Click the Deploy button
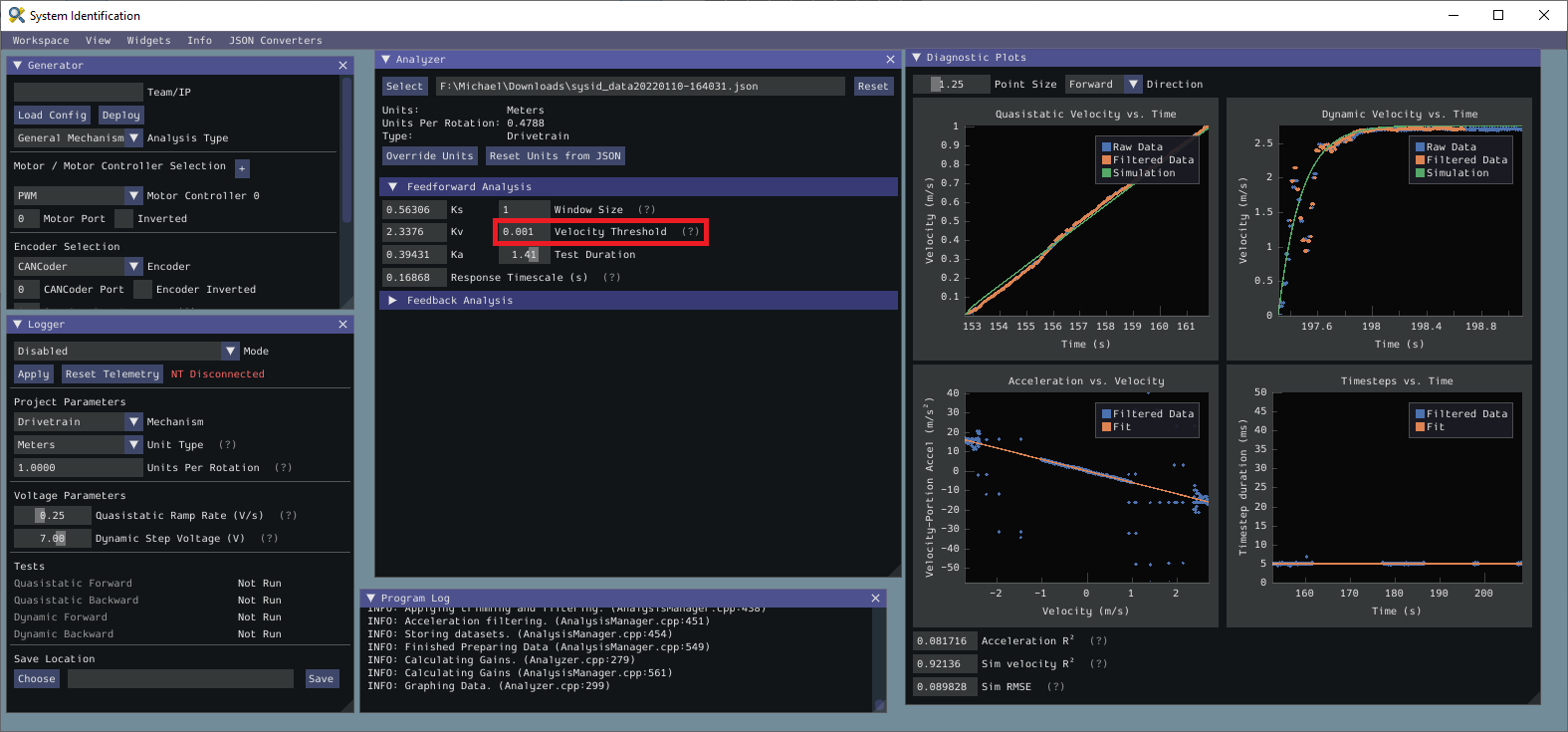1568x732 pixels. coord(120,116)
